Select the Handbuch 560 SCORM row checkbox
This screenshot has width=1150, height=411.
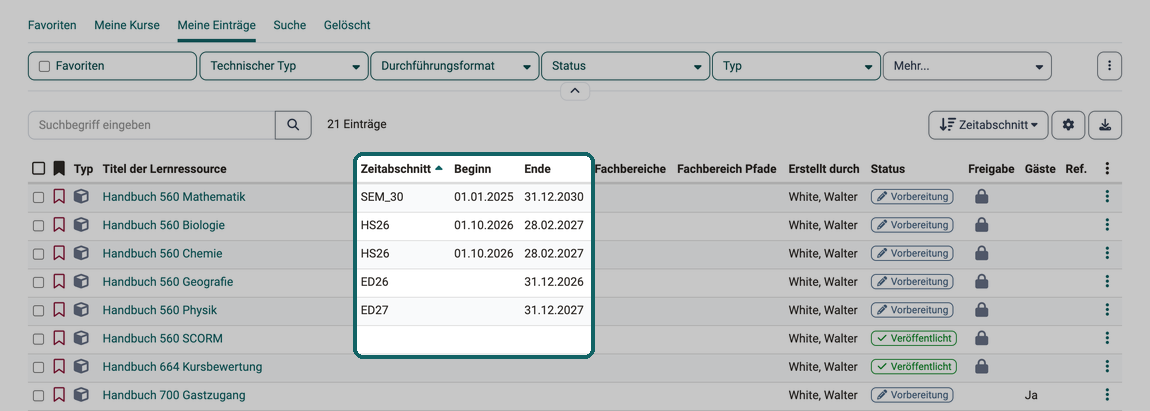[39, 338]
